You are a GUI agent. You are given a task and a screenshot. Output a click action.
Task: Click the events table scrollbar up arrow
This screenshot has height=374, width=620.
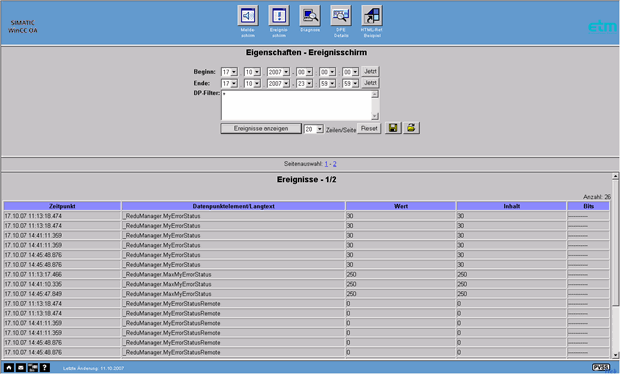coord(615,176)
